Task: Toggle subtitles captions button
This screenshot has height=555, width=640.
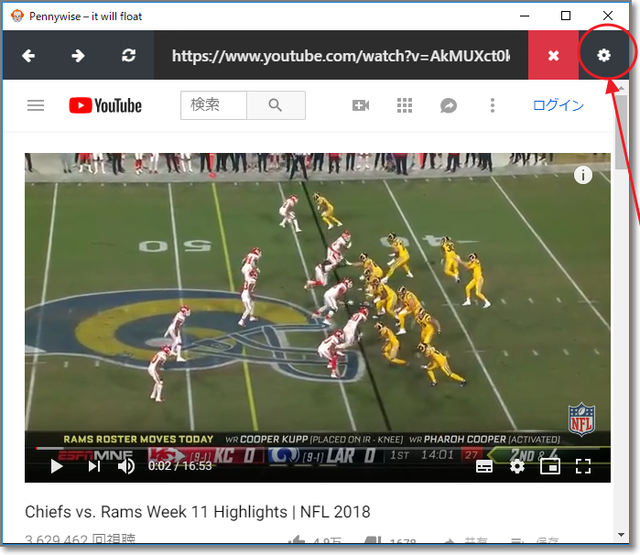Action: tap(484, 466)
